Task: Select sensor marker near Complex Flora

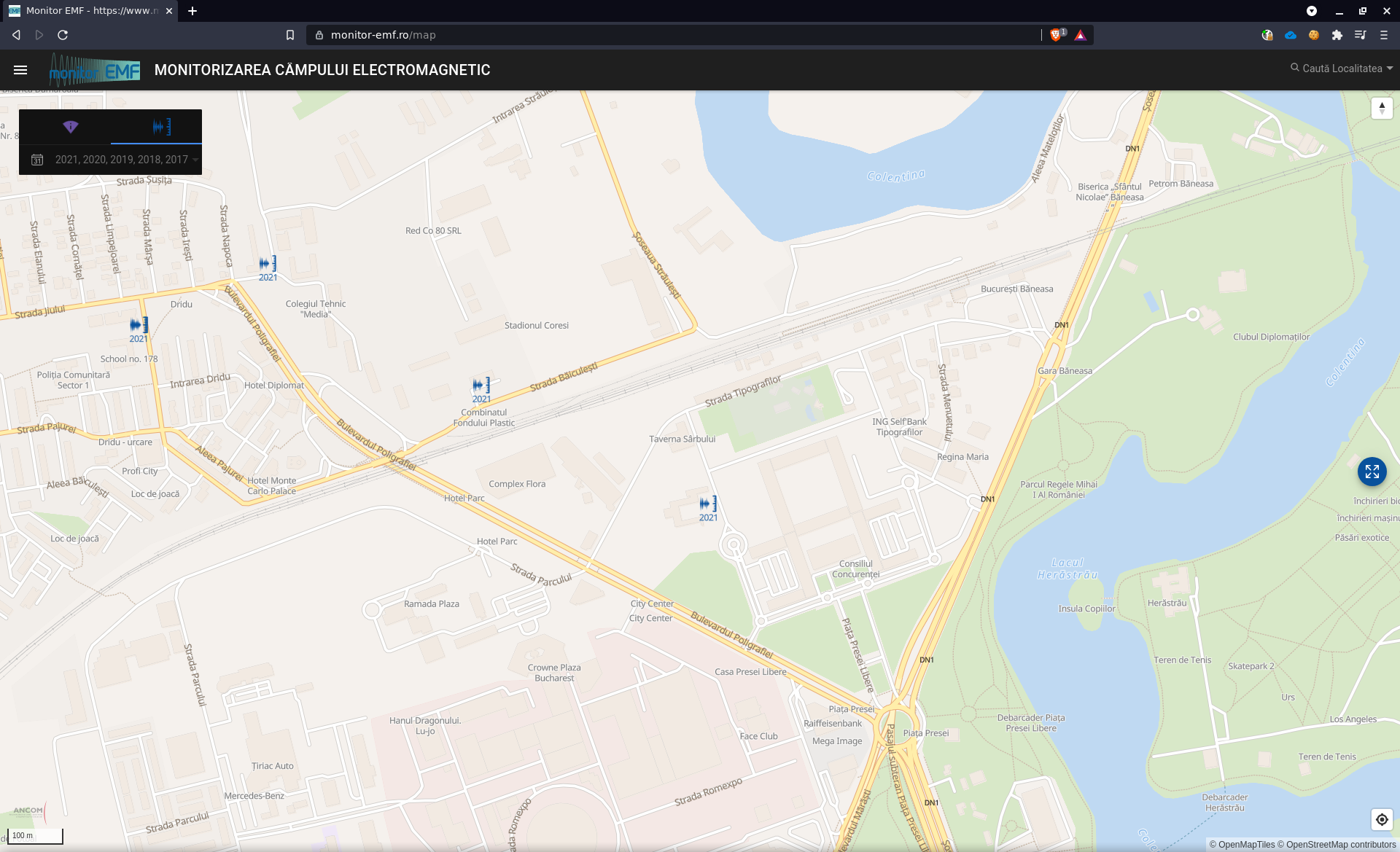Action: coord(708,504)
